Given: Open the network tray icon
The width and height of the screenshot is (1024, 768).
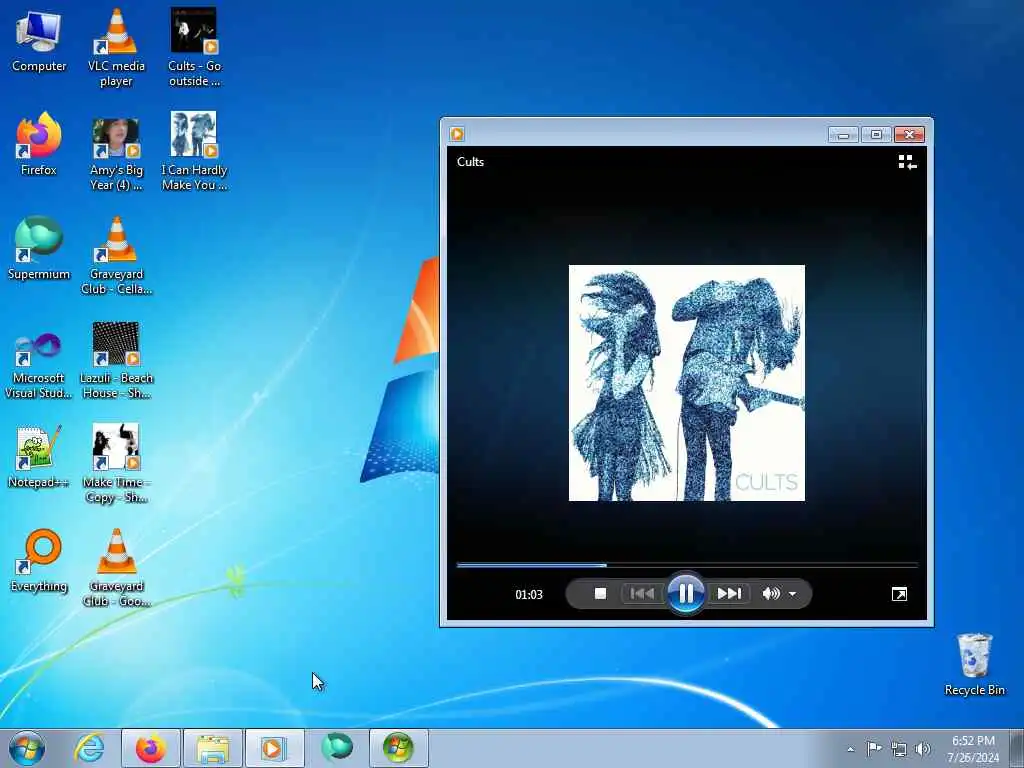Looking at the screenshot, I should point(899,749).
